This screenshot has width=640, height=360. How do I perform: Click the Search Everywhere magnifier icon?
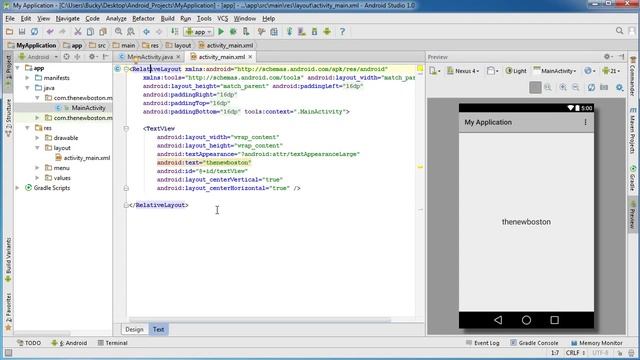[x=619, y=31]
